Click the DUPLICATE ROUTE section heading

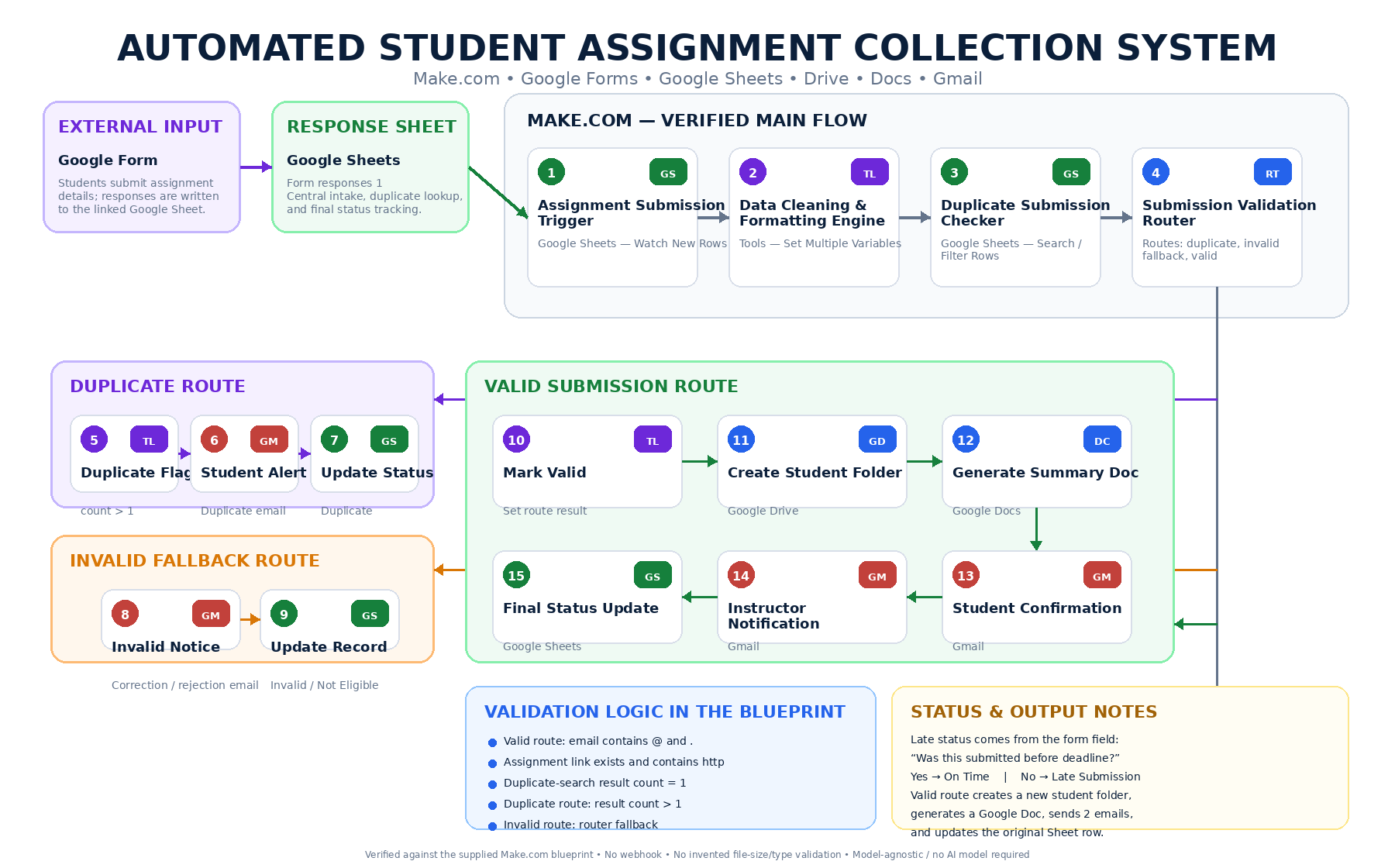tap(157, 386)
